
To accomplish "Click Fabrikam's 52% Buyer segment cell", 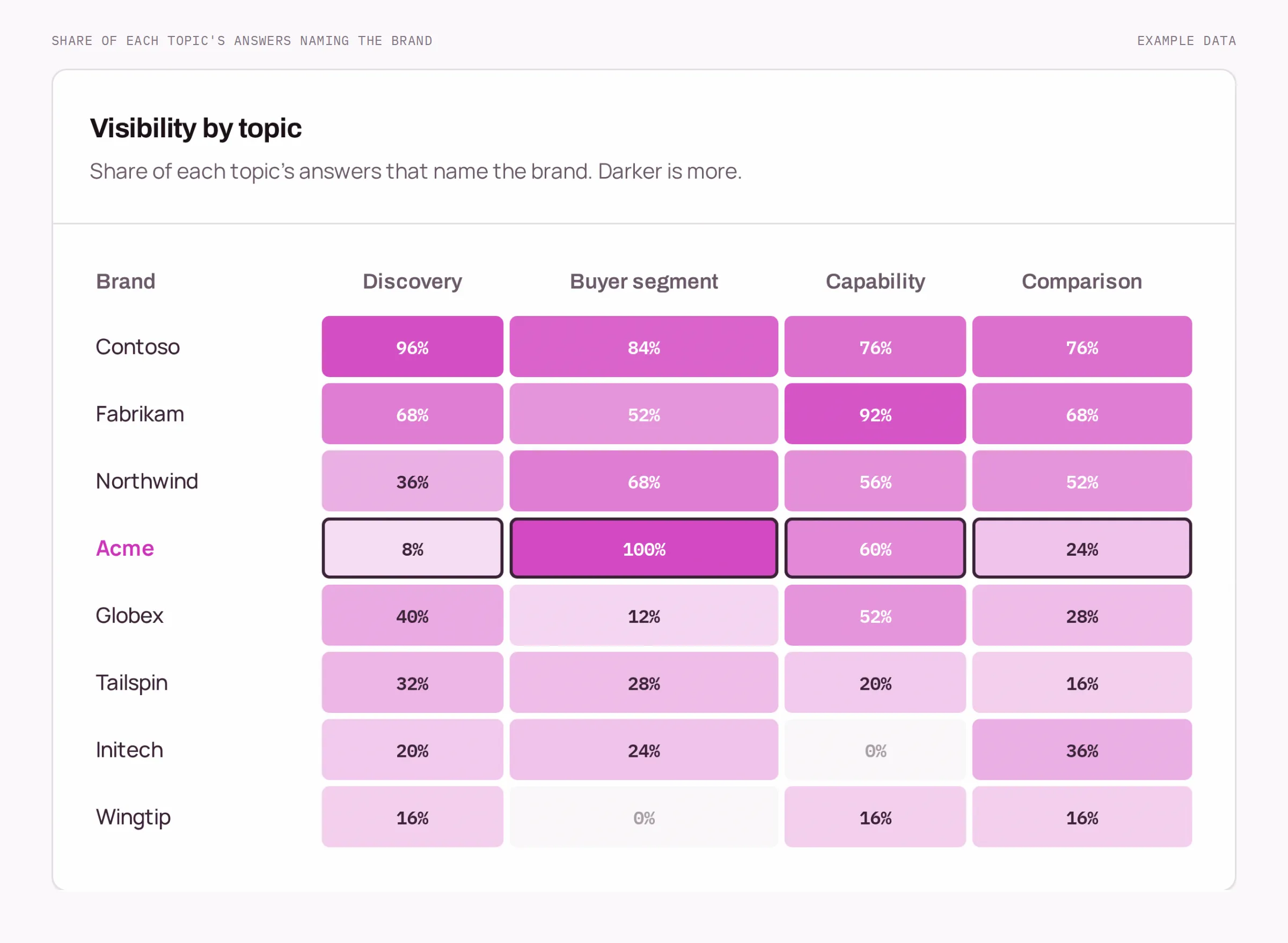I will [x=643, y=414].
